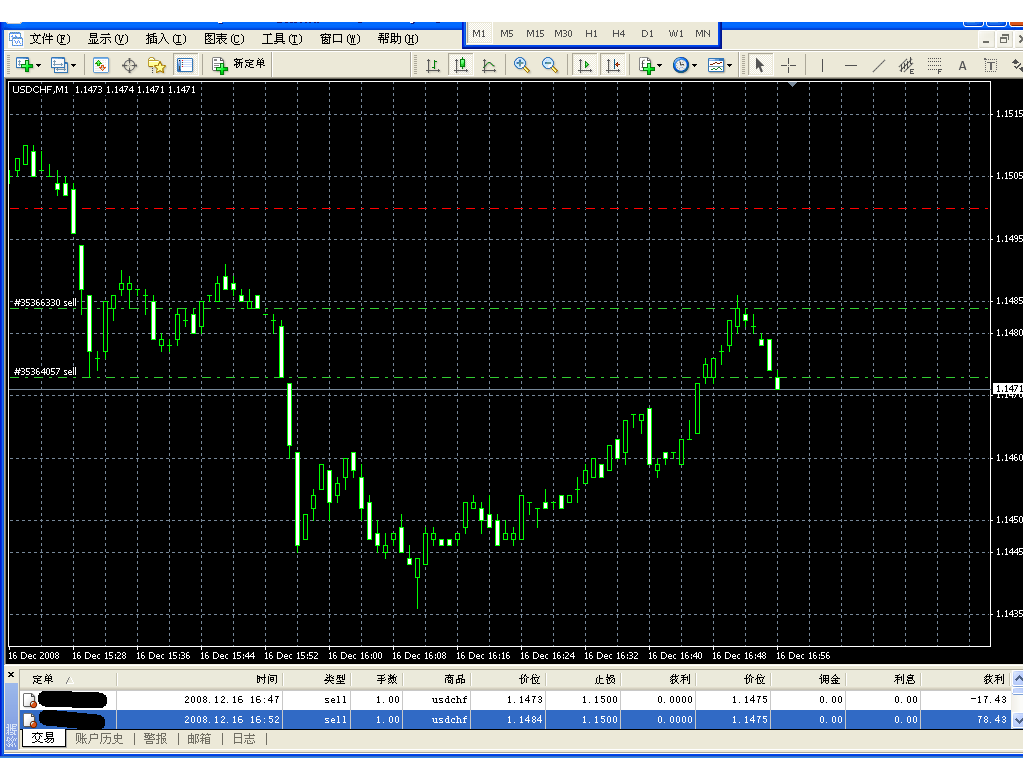Select H1 timeframe

(x=591, y=33)
